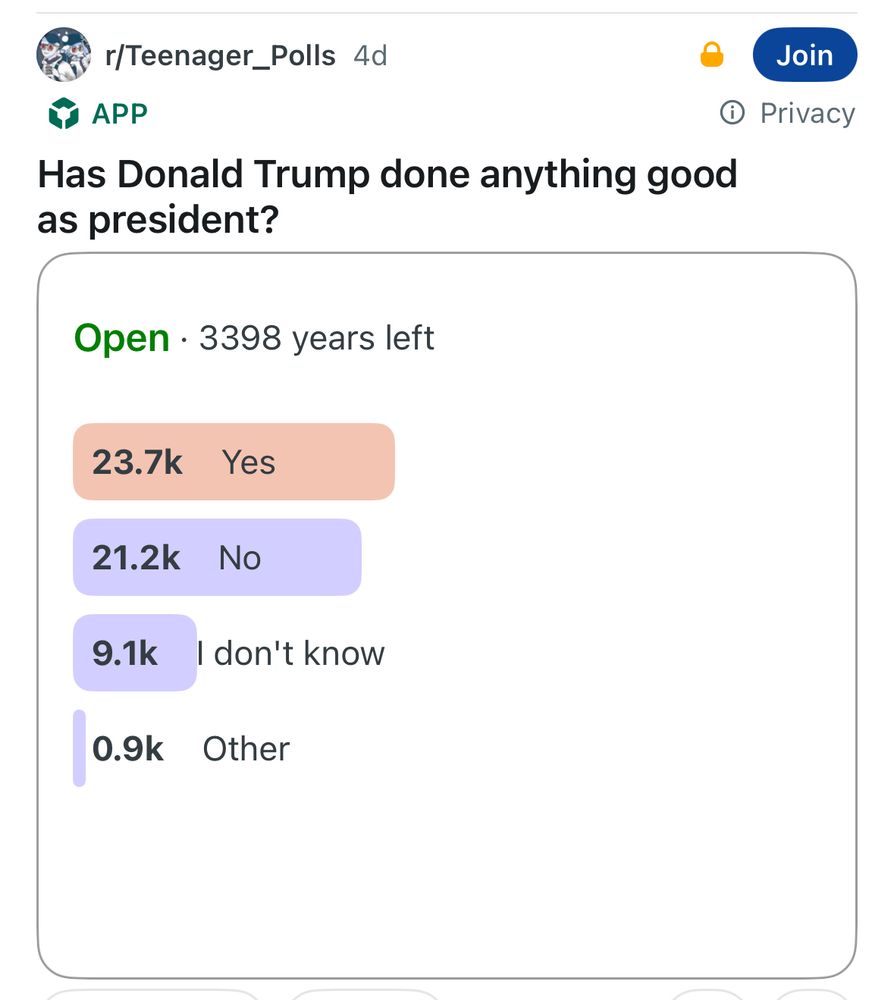Tap the 4d post timestamp
Image resolution: width=894 pixels, height=1000 pixels.
(370, 56)
